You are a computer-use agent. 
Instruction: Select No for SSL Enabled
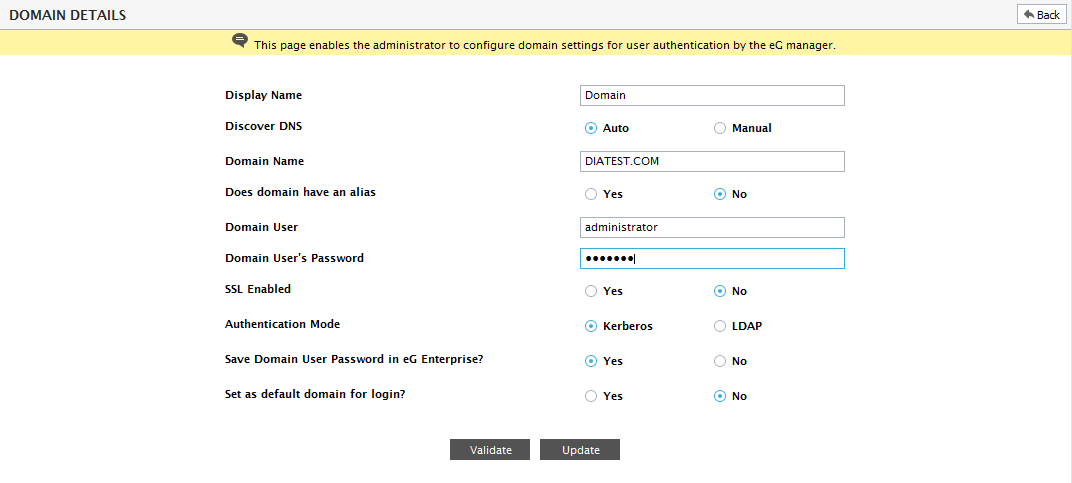click(719, 291)
